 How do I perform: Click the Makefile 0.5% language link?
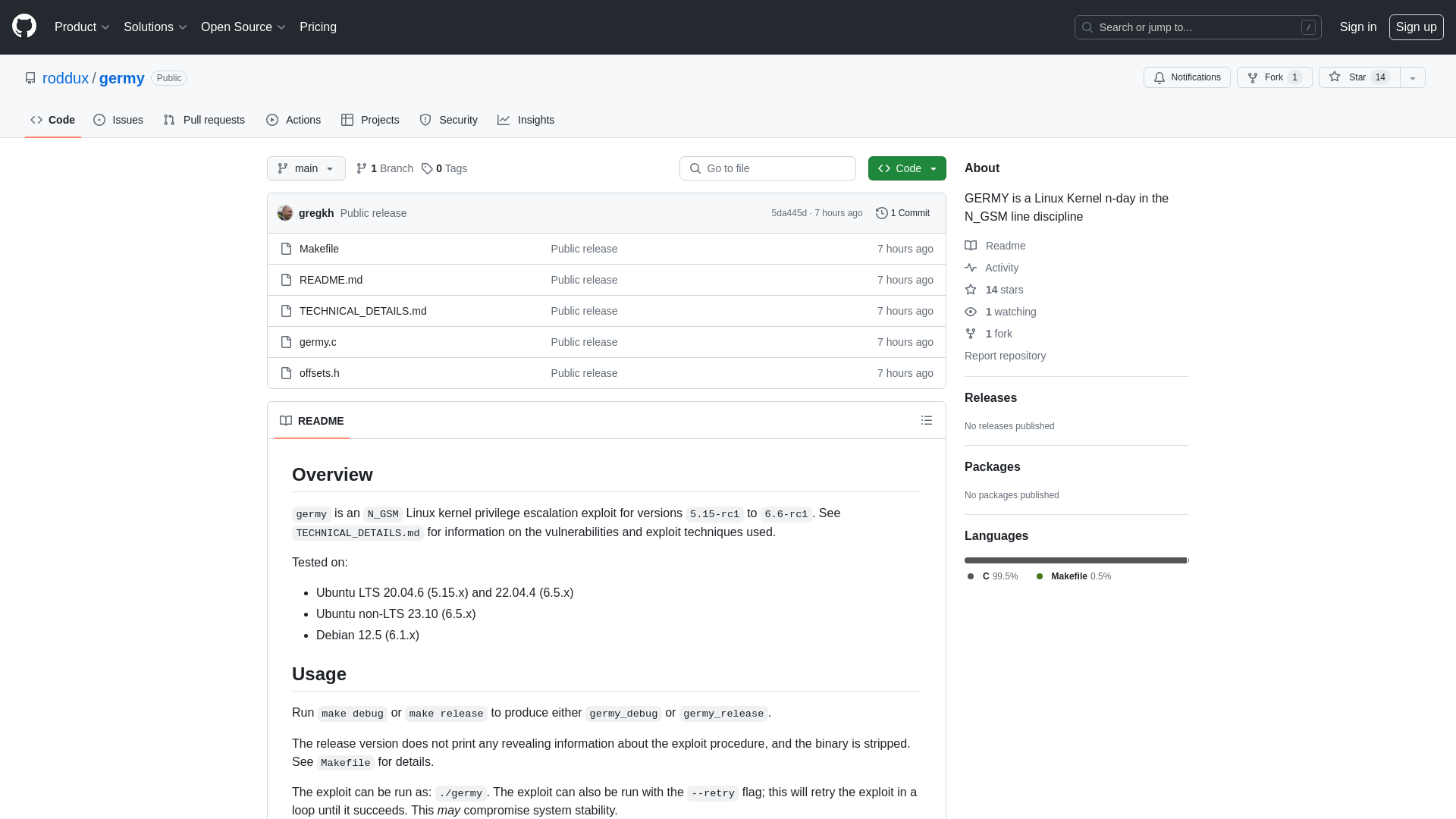[1073, 576]
